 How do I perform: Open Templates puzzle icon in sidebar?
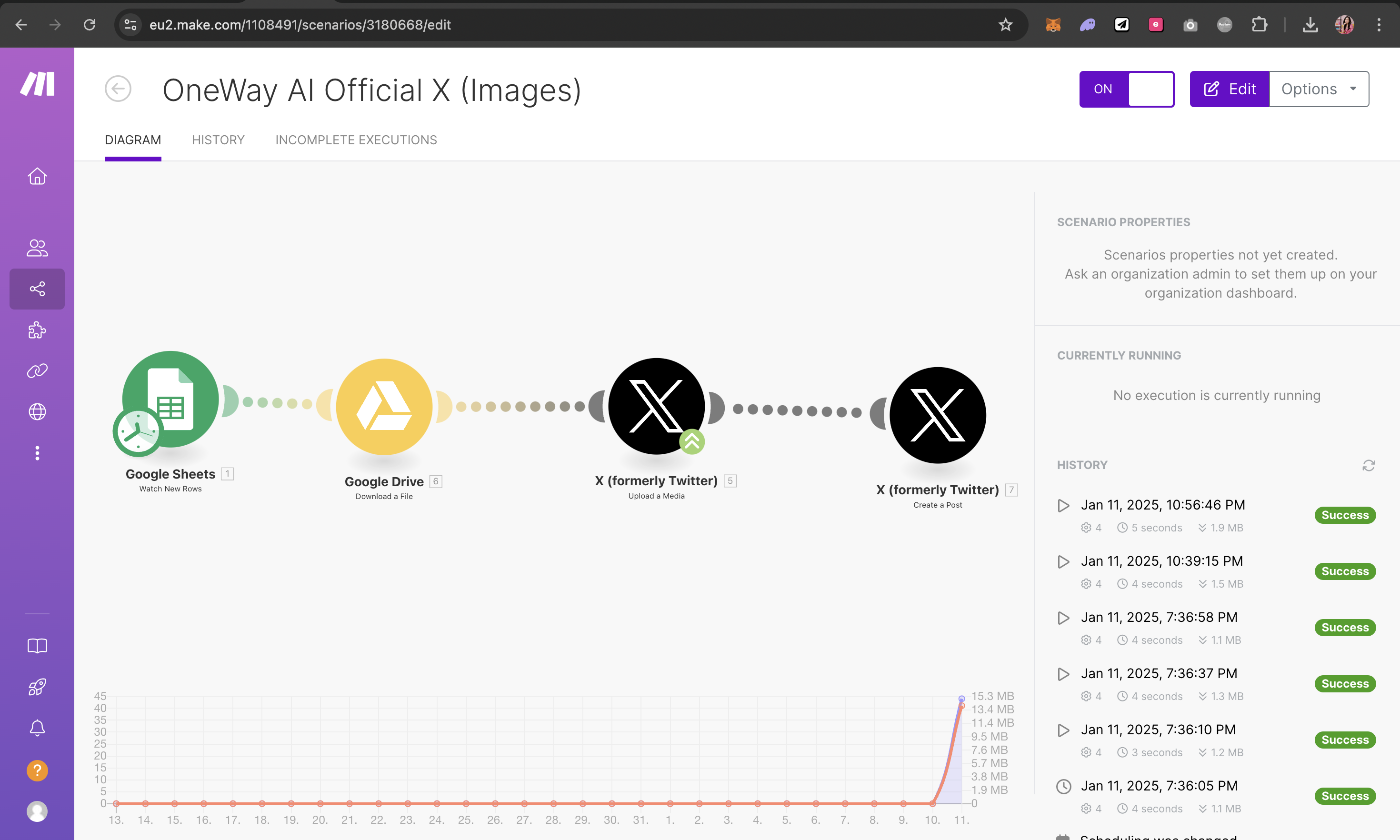pyautogui.click(x=37, y=330)
